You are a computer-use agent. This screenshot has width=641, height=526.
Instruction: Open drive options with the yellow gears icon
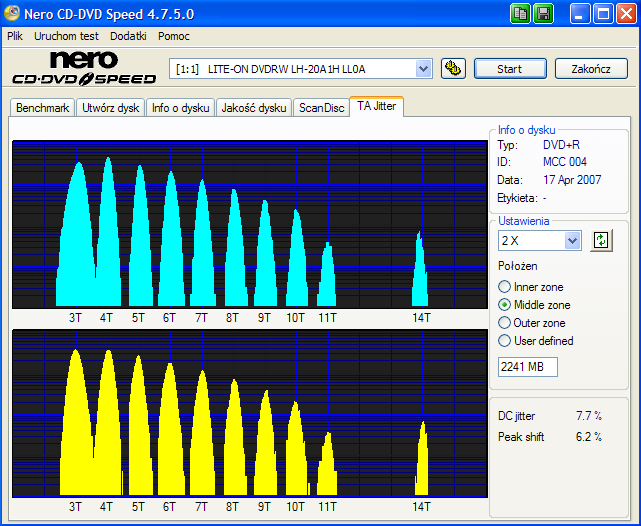pyautogui.click(x=454, y=69)
